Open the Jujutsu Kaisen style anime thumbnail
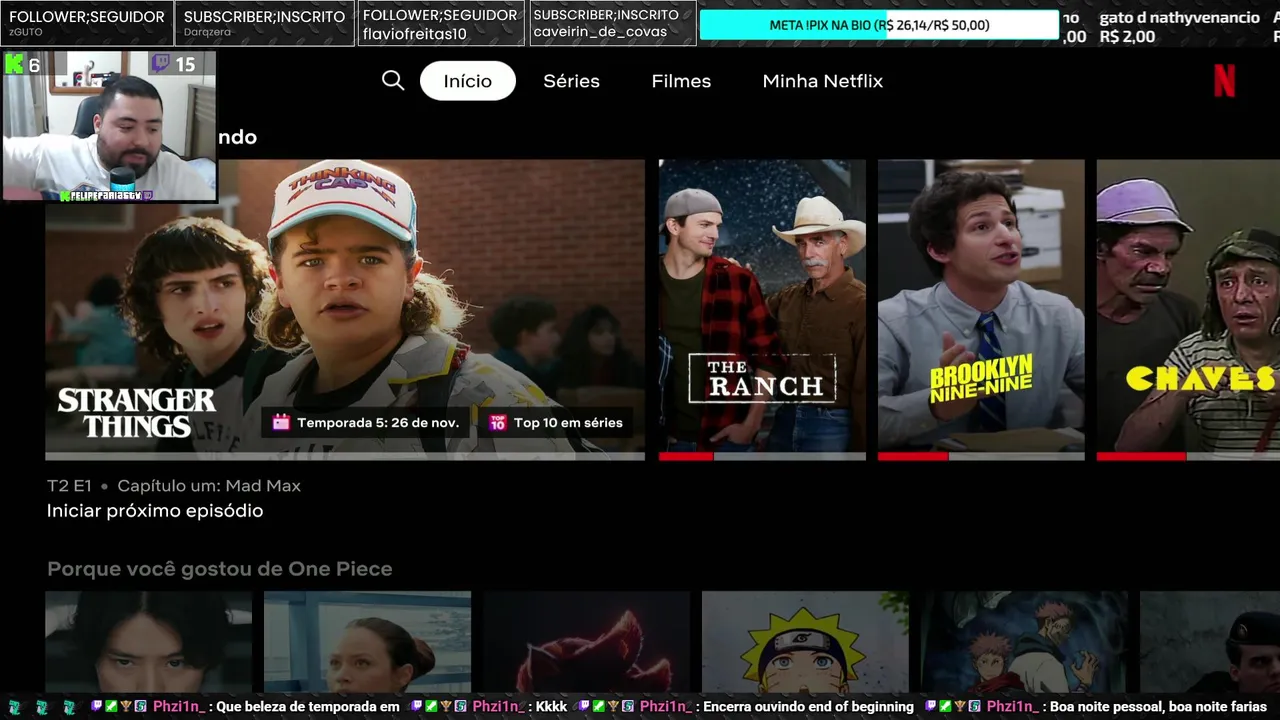This screenshot has width=1280, height=720. tap(1024, 643)
